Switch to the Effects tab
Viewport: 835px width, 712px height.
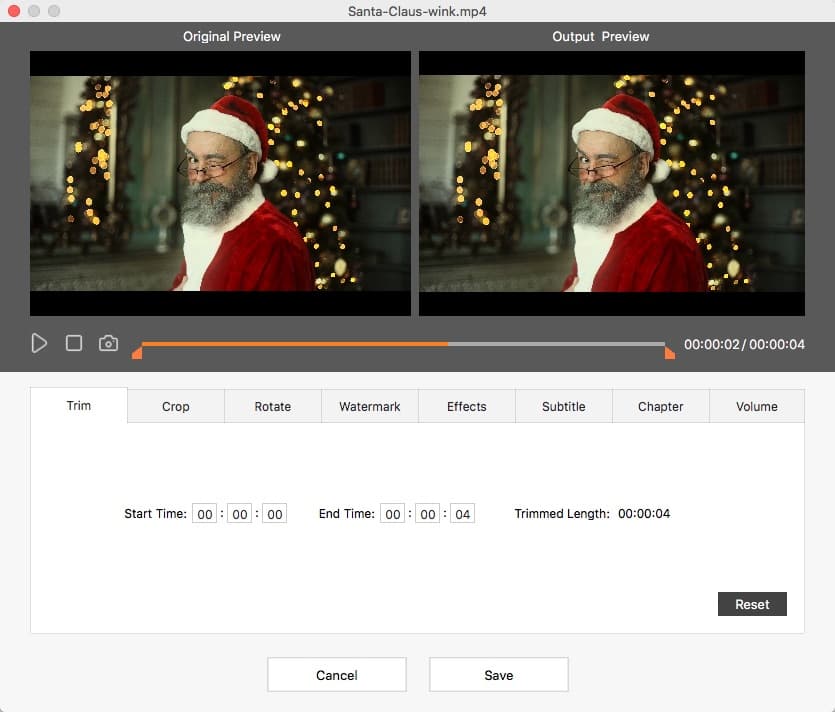pos(466,406)
